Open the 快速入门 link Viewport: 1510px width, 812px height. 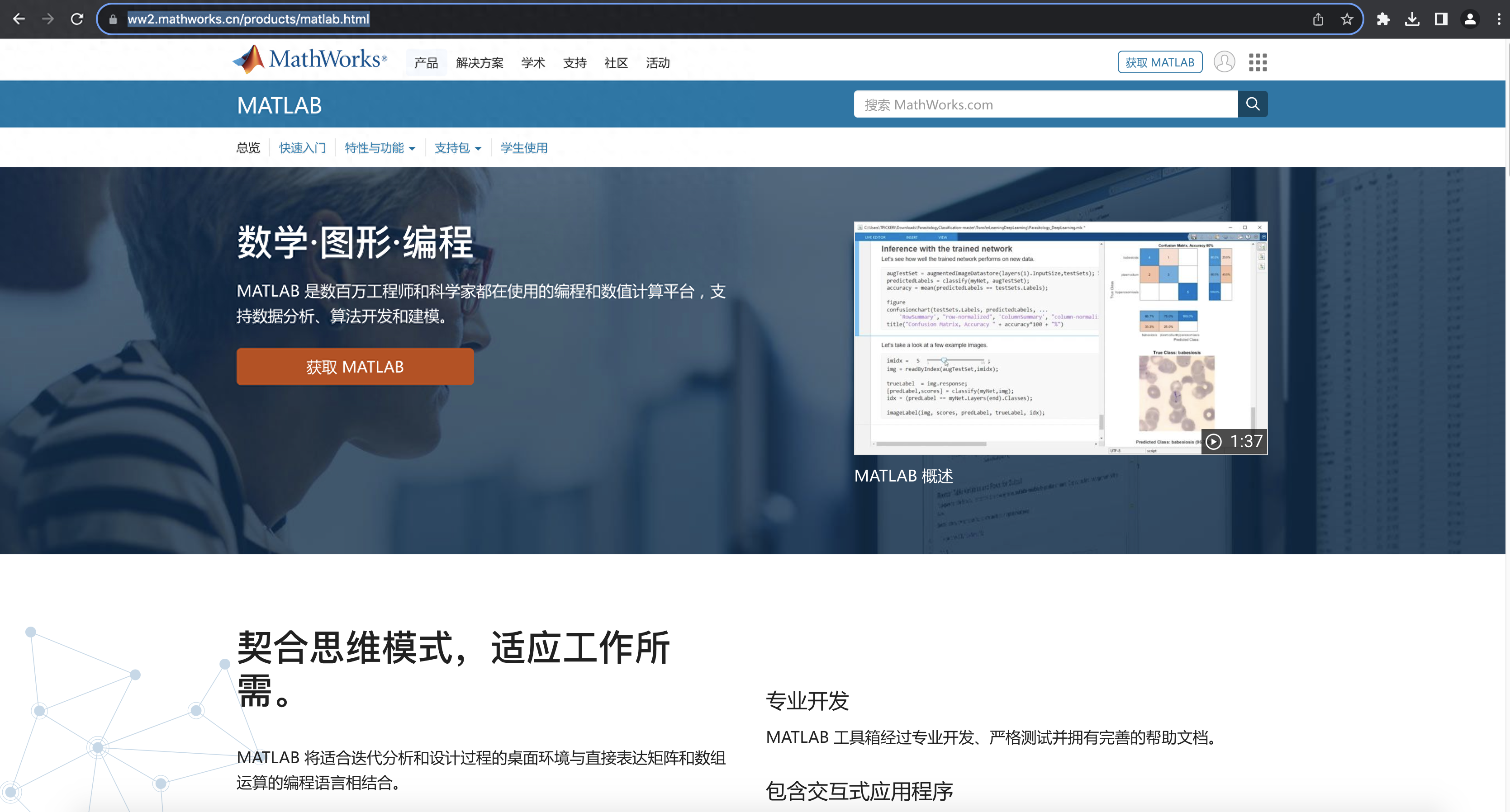(303, 148)
